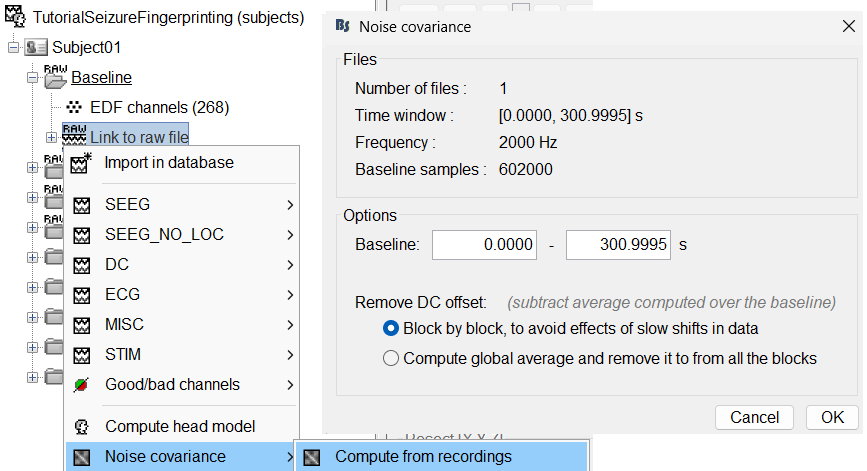Click the EDF channels icon
This screenshot has height=471, width=867.
75,107
